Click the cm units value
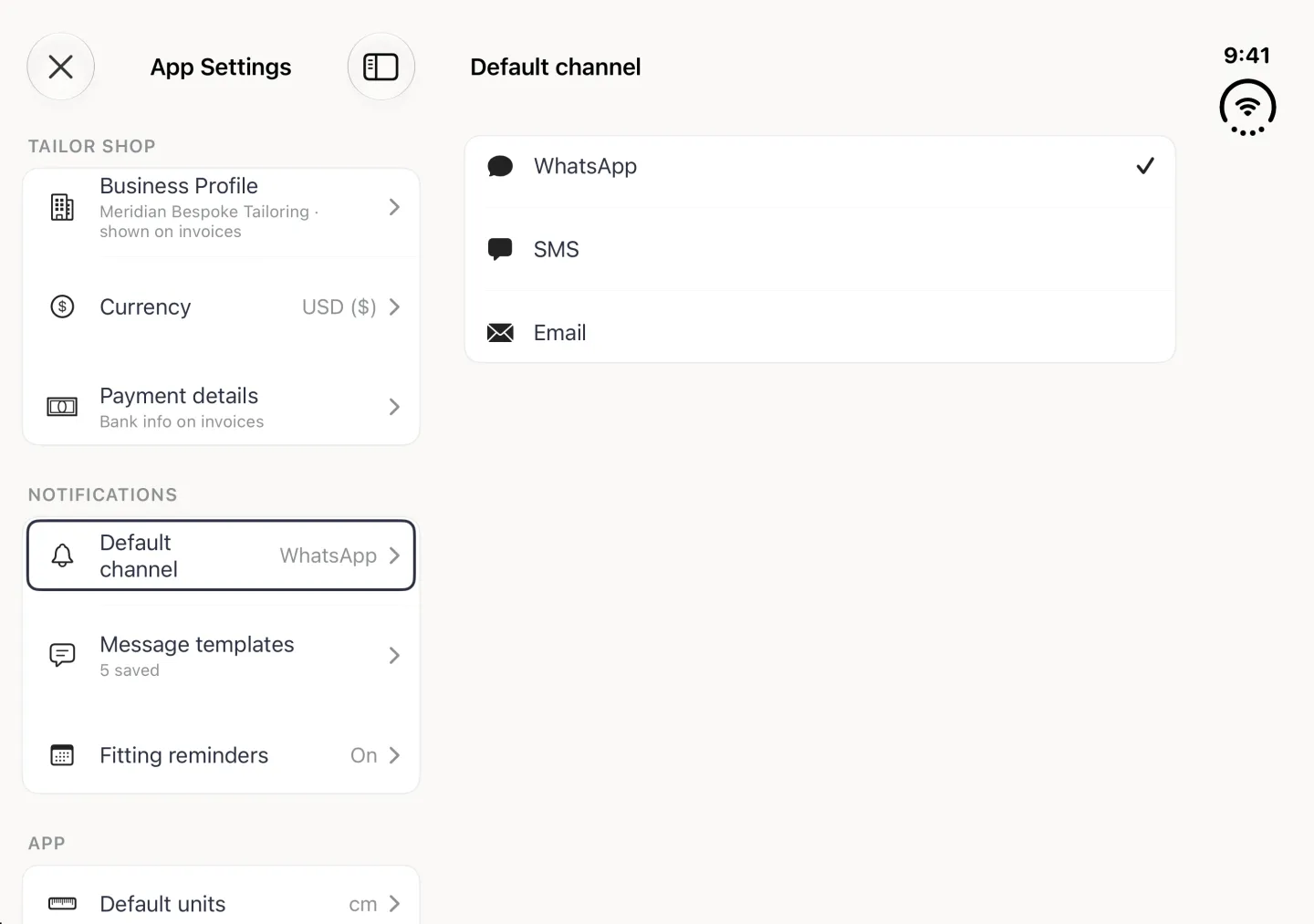This screenshot has height=924, width=1314. 362,905
